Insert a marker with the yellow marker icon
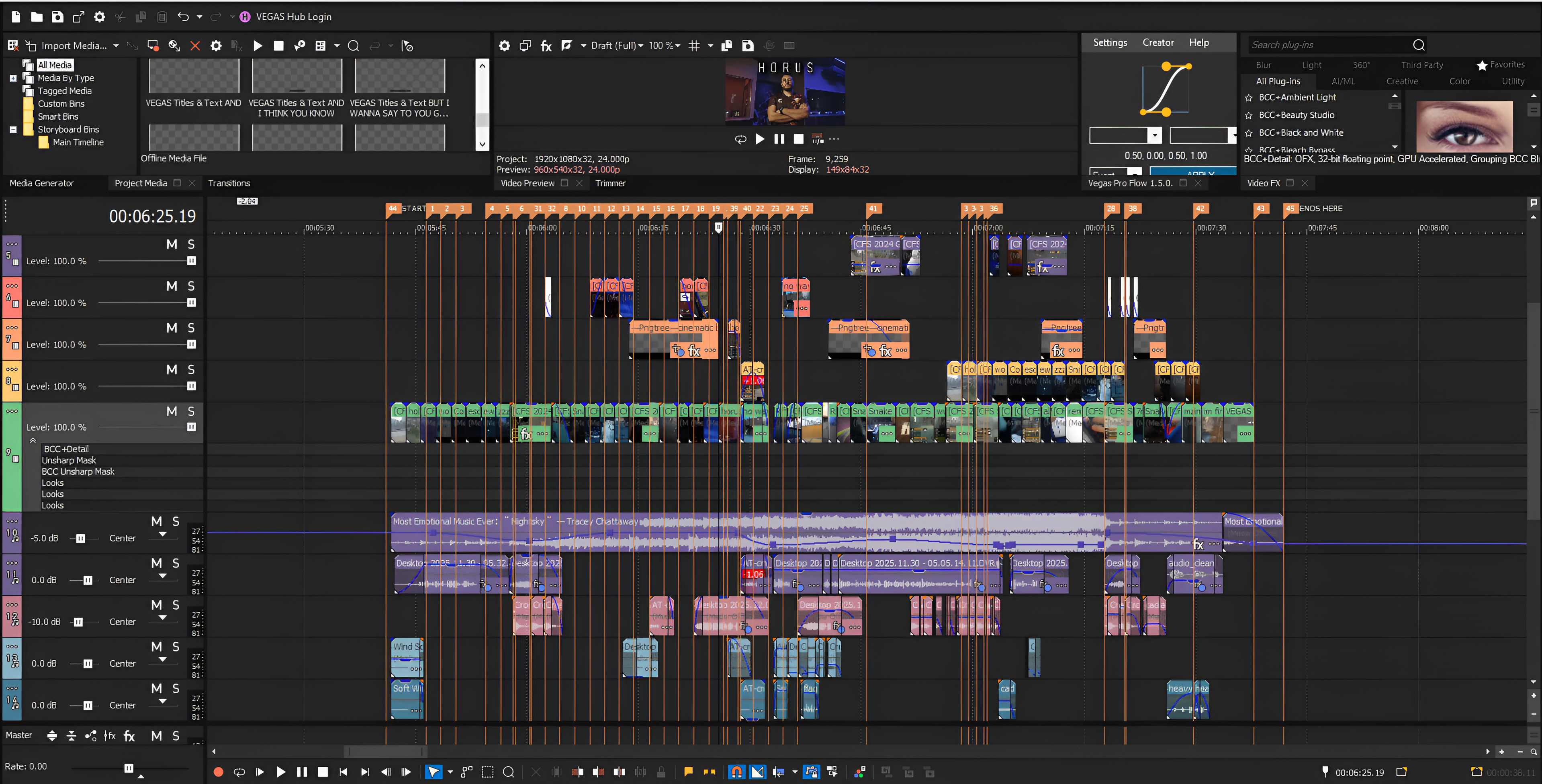This screenshot has width=1542, height=784. (x=688, y=772)
